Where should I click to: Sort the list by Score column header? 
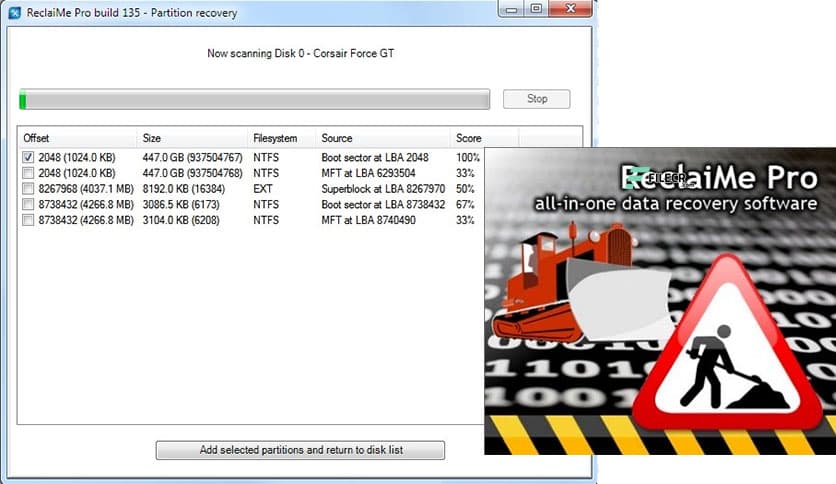click(x=484, y=138)
